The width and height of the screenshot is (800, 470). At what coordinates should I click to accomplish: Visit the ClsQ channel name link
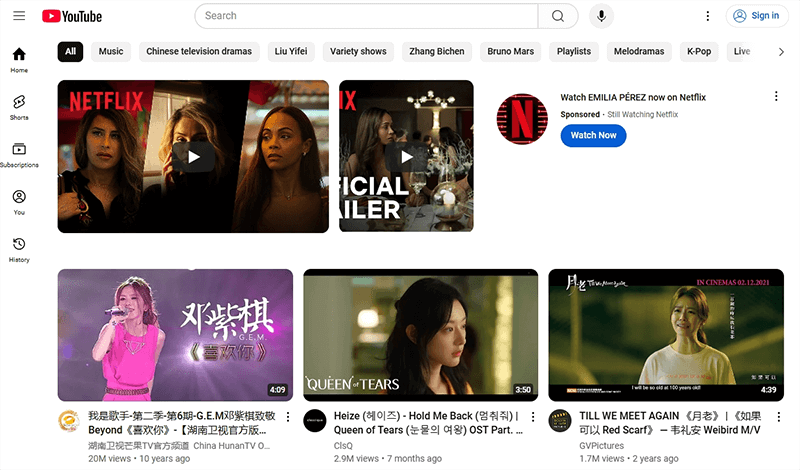[343, 446]
